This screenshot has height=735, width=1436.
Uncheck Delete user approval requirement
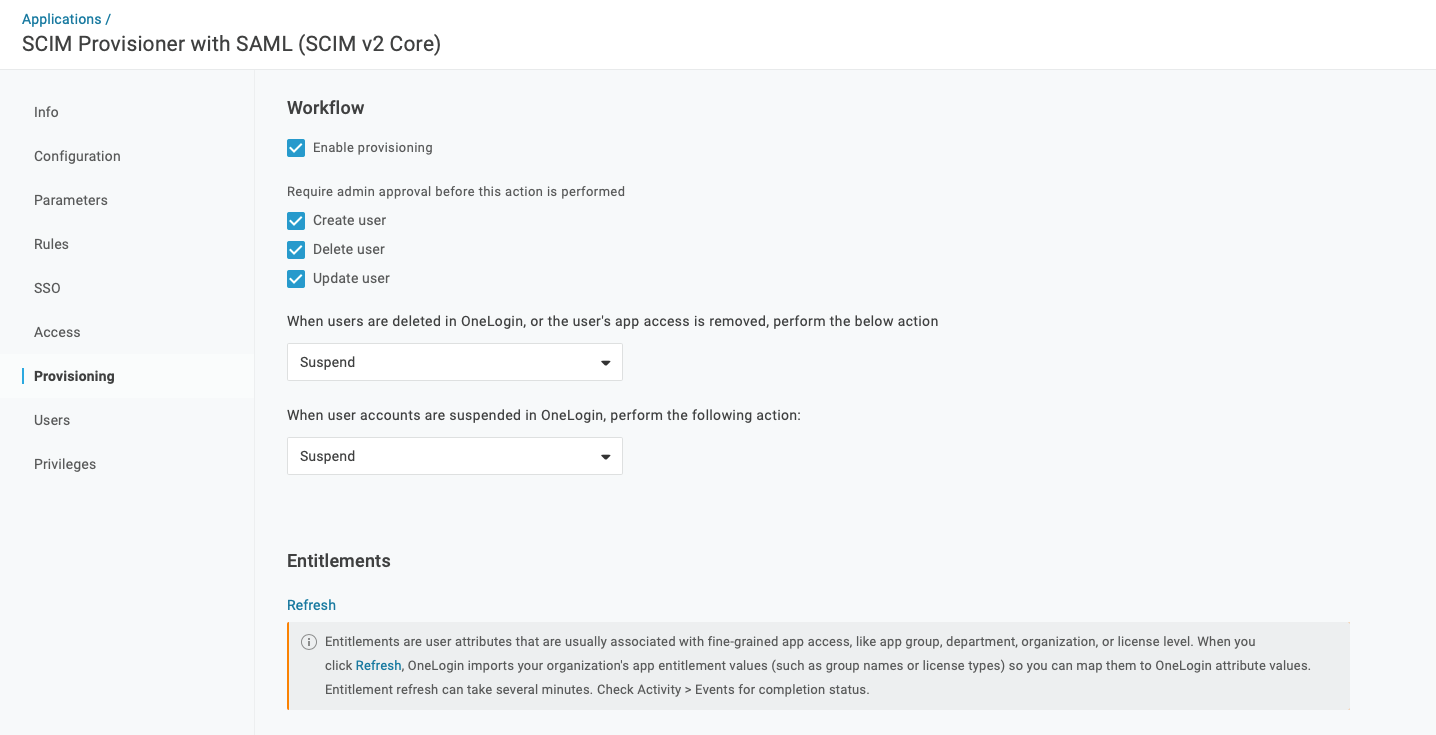(296, 249)
